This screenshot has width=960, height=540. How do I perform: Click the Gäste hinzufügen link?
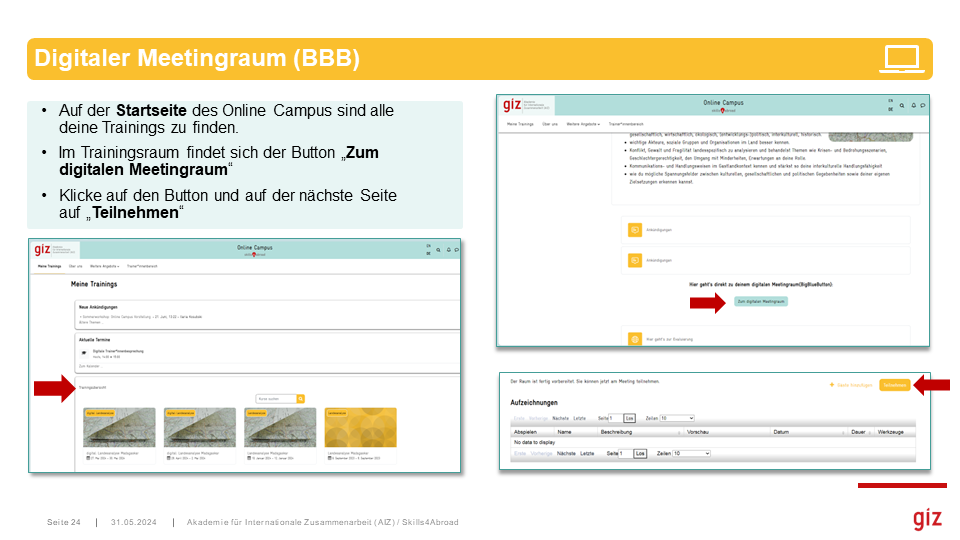(x=851, y=385)
